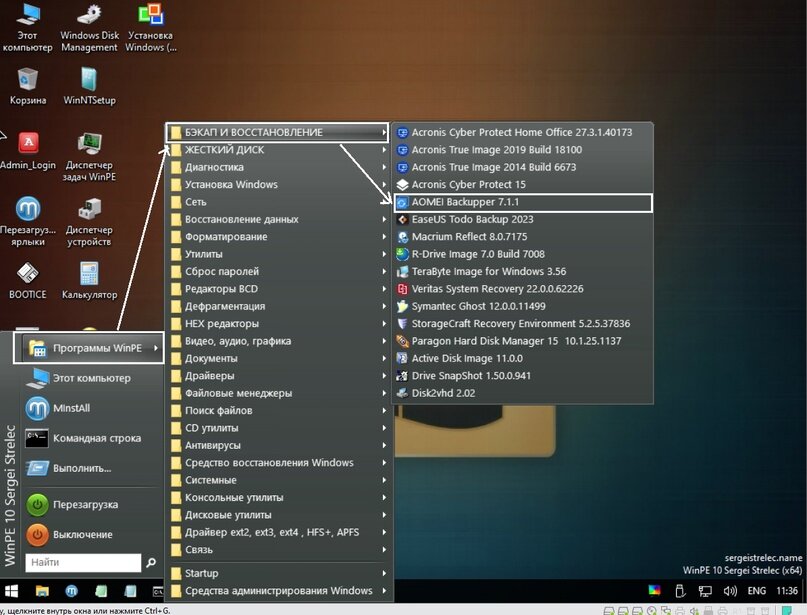Image resolution: width=807 pixels, height=615 pixels.
Task: Select the BOOTICE desktop icon
Action: [28, 281]
